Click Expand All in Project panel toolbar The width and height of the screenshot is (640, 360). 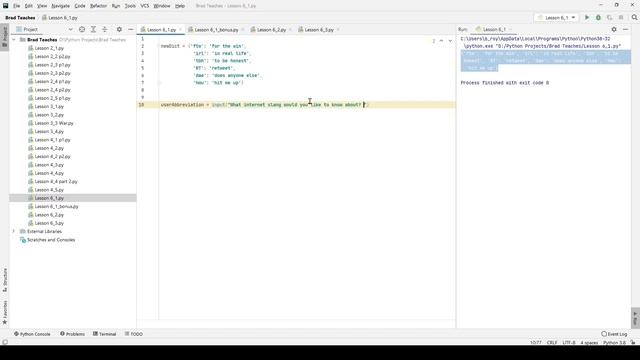93,29
